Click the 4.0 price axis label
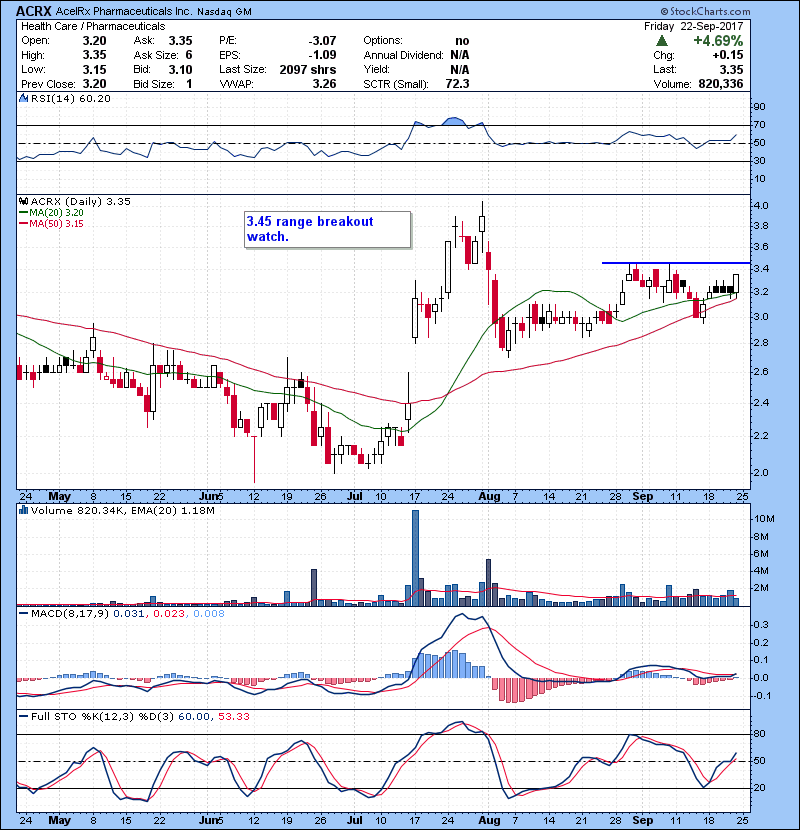 pyautogui.click(x=761, y=206)
